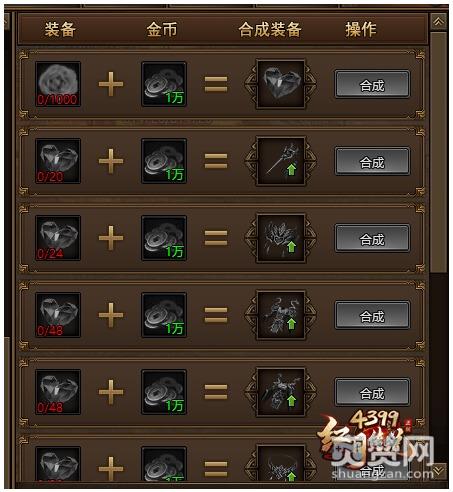453x492 pixels.
Task: Select the staff weapon result icon
Action: [281, 161]
